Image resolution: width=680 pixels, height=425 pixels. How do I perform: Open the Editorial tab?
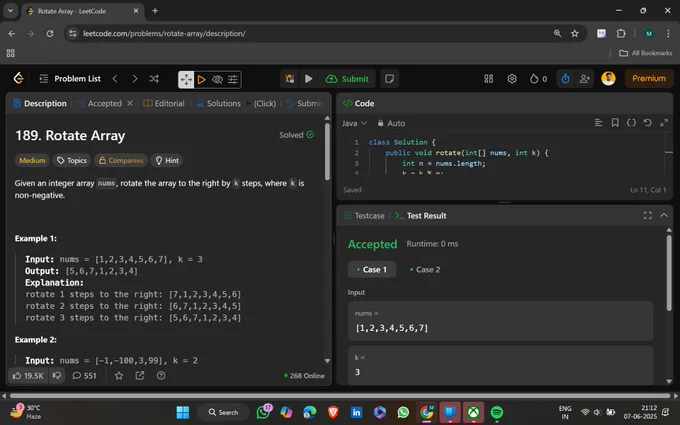click(x=164, y=103)
